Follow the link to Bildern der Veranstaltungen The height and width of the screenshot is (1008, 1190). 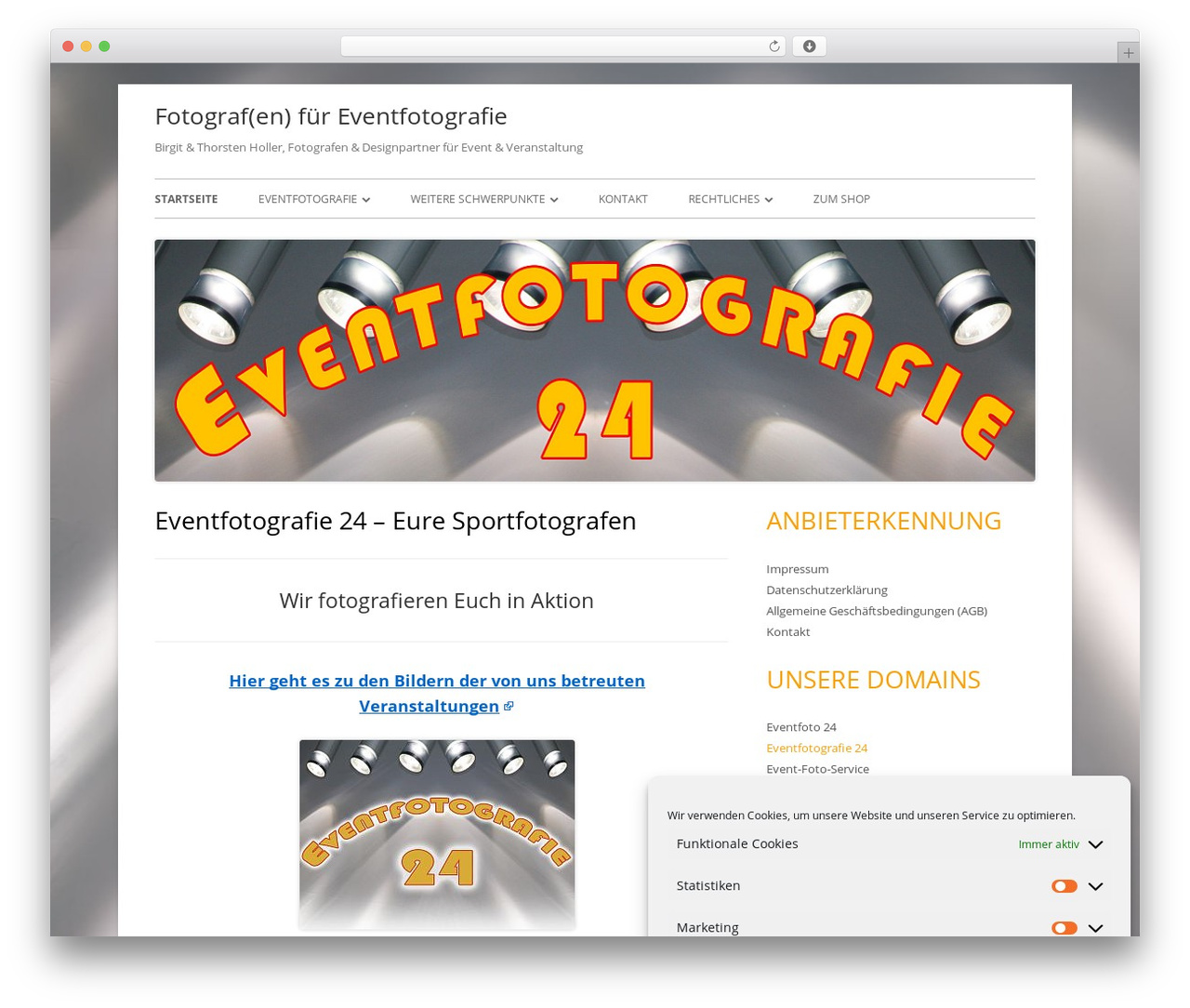point(437,694)
